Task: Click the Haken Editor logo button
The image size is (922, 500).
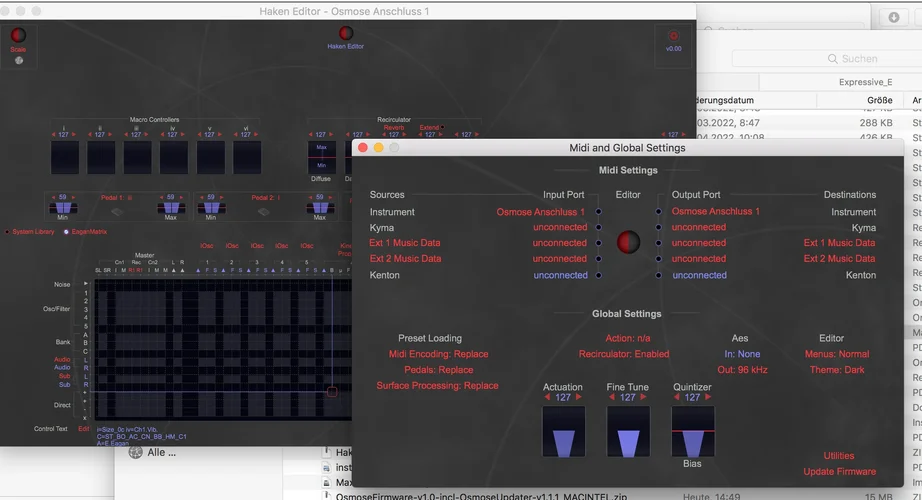Action: point(346,33)
